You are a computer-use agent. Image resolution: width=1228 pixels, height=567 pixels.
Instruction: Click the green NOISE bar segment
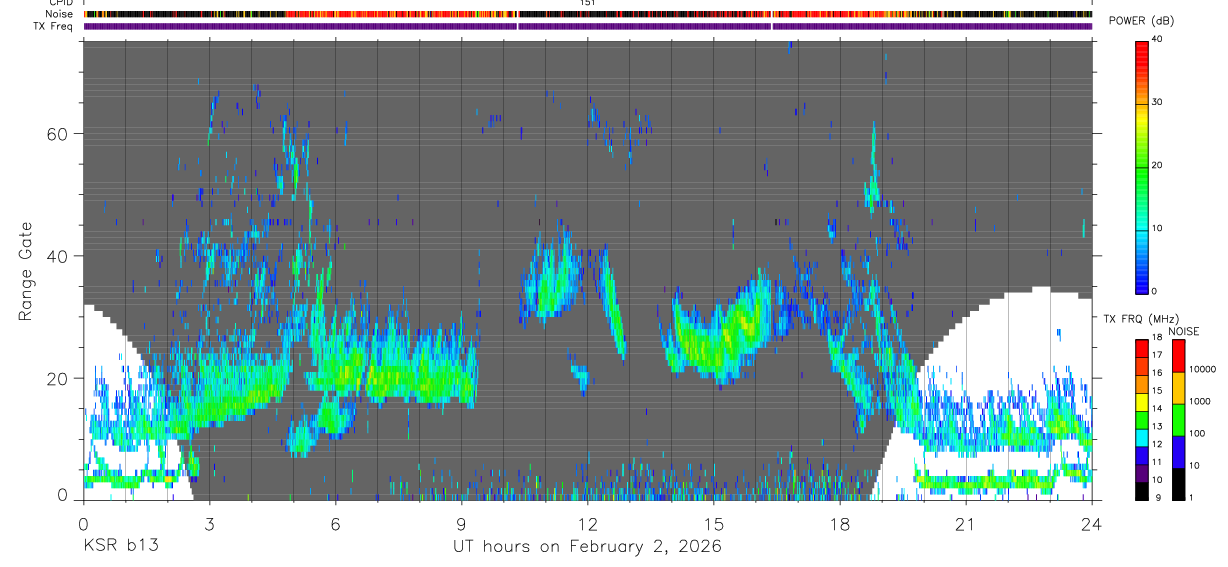click(1178, 420)
